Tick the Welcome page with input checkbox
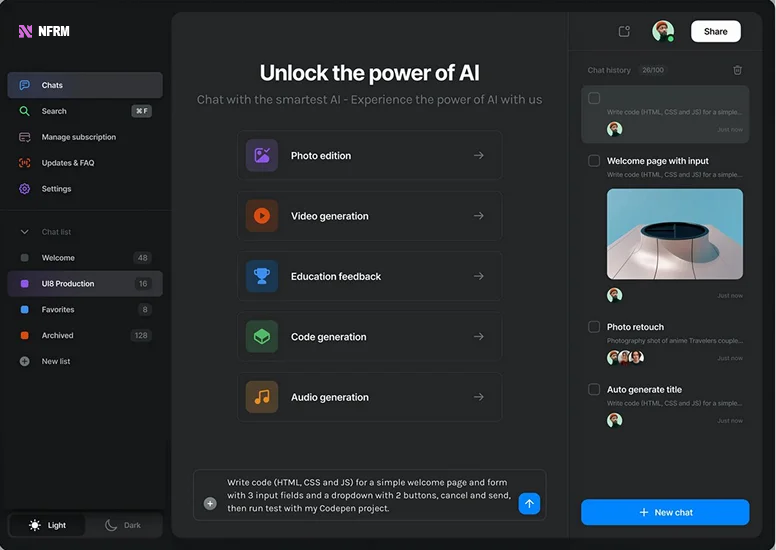The width and height of the screenshot is (776, 550). [594, 161]
